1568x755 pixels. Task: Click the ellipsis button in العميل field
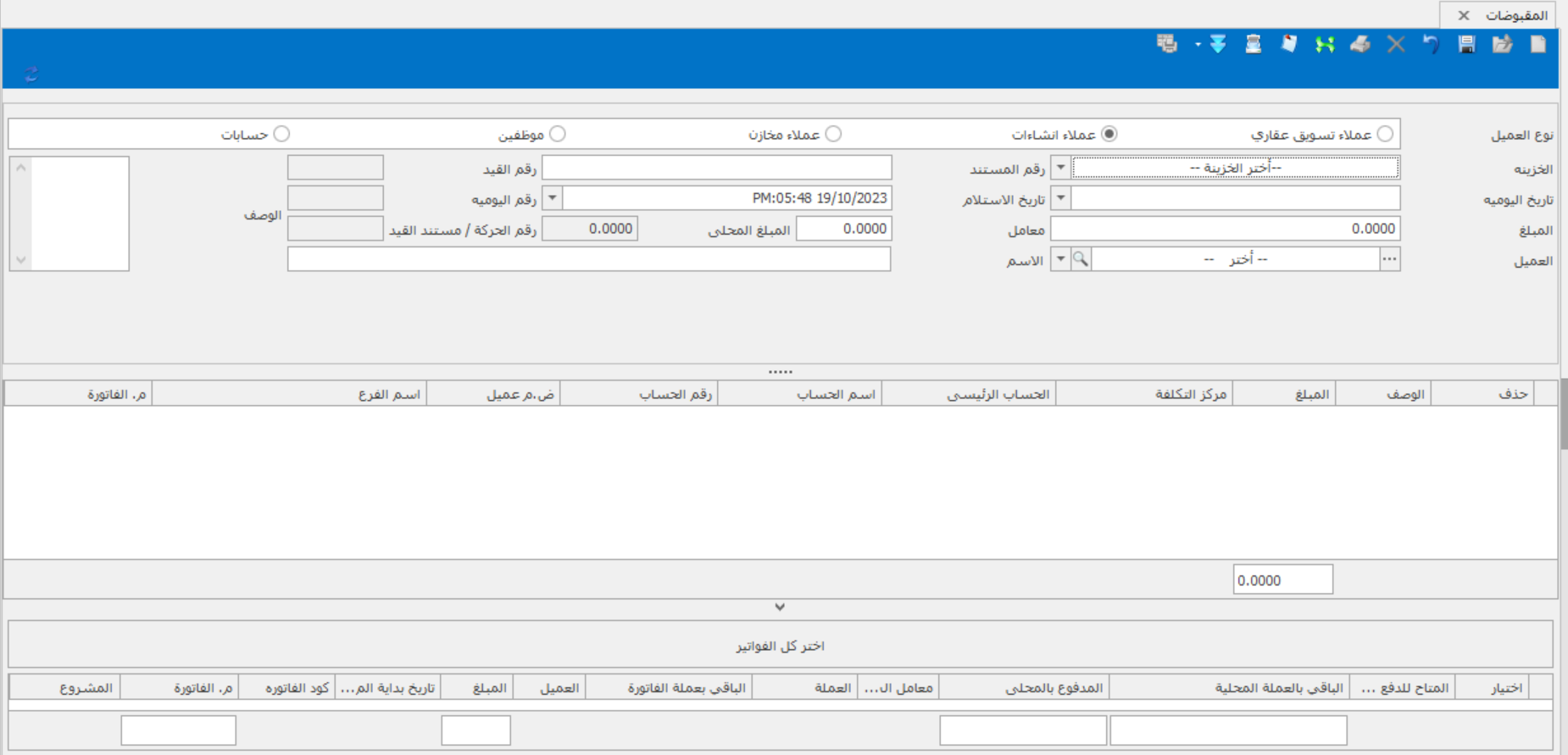1389,259
